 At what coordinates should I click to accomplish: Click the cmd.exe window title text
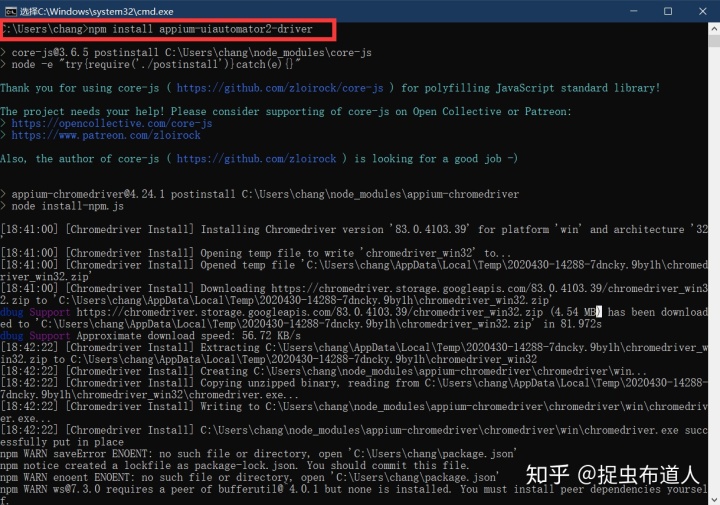[x=96, y=11]
